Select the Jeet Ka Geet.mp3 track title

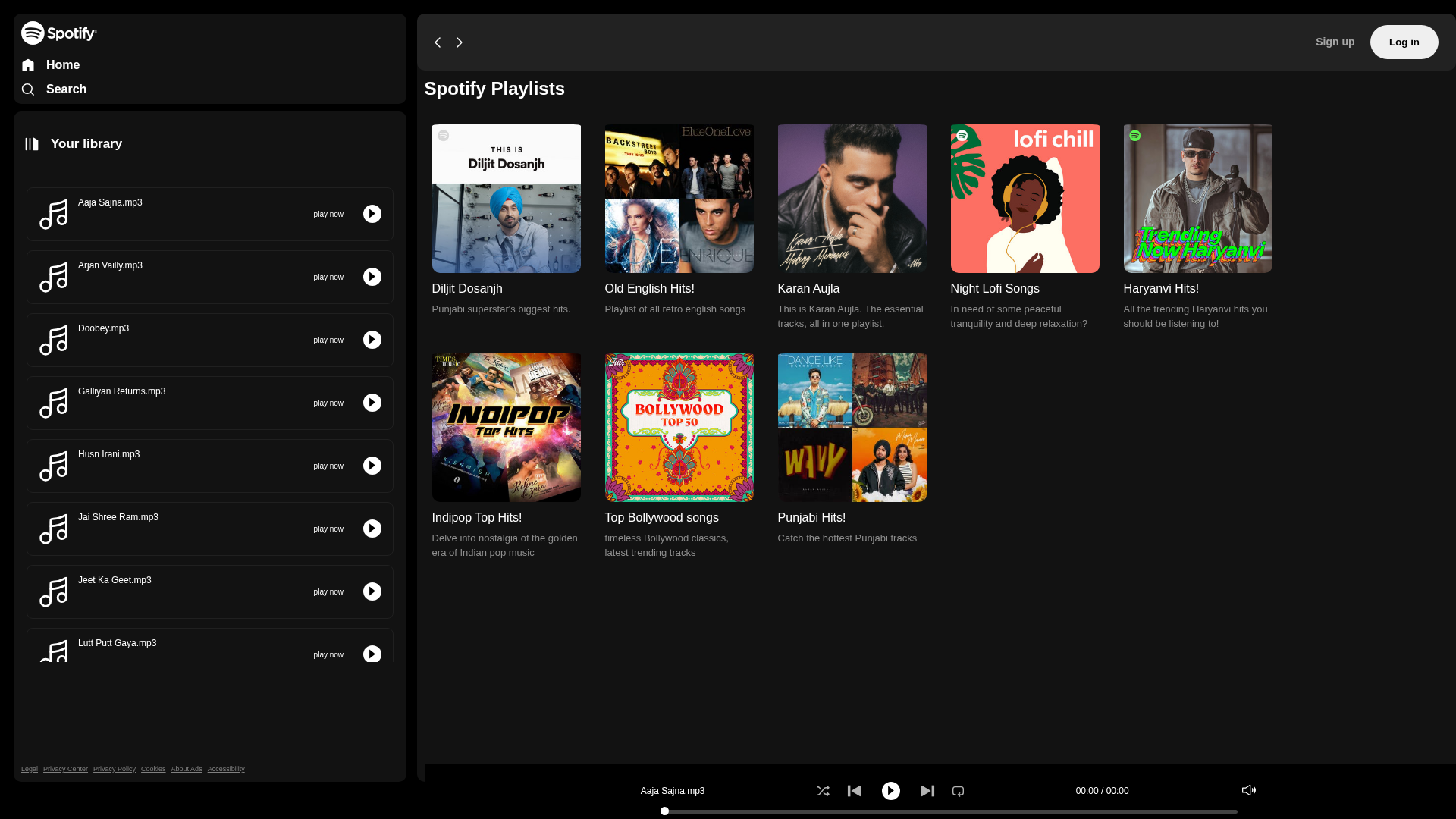point(115,580)
